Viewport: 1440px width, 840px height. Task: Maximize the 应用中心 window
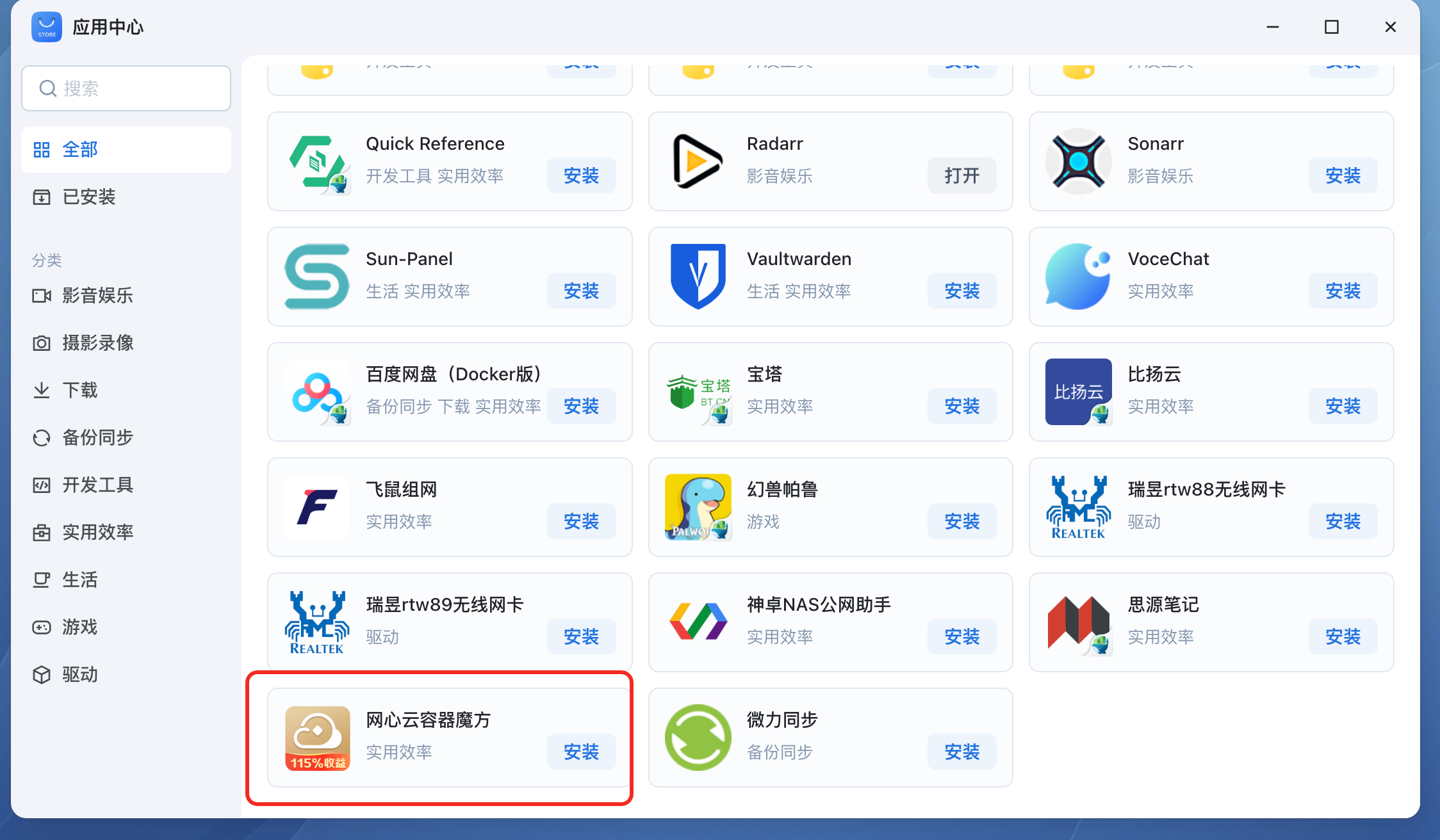click(x=1331, y=27)
